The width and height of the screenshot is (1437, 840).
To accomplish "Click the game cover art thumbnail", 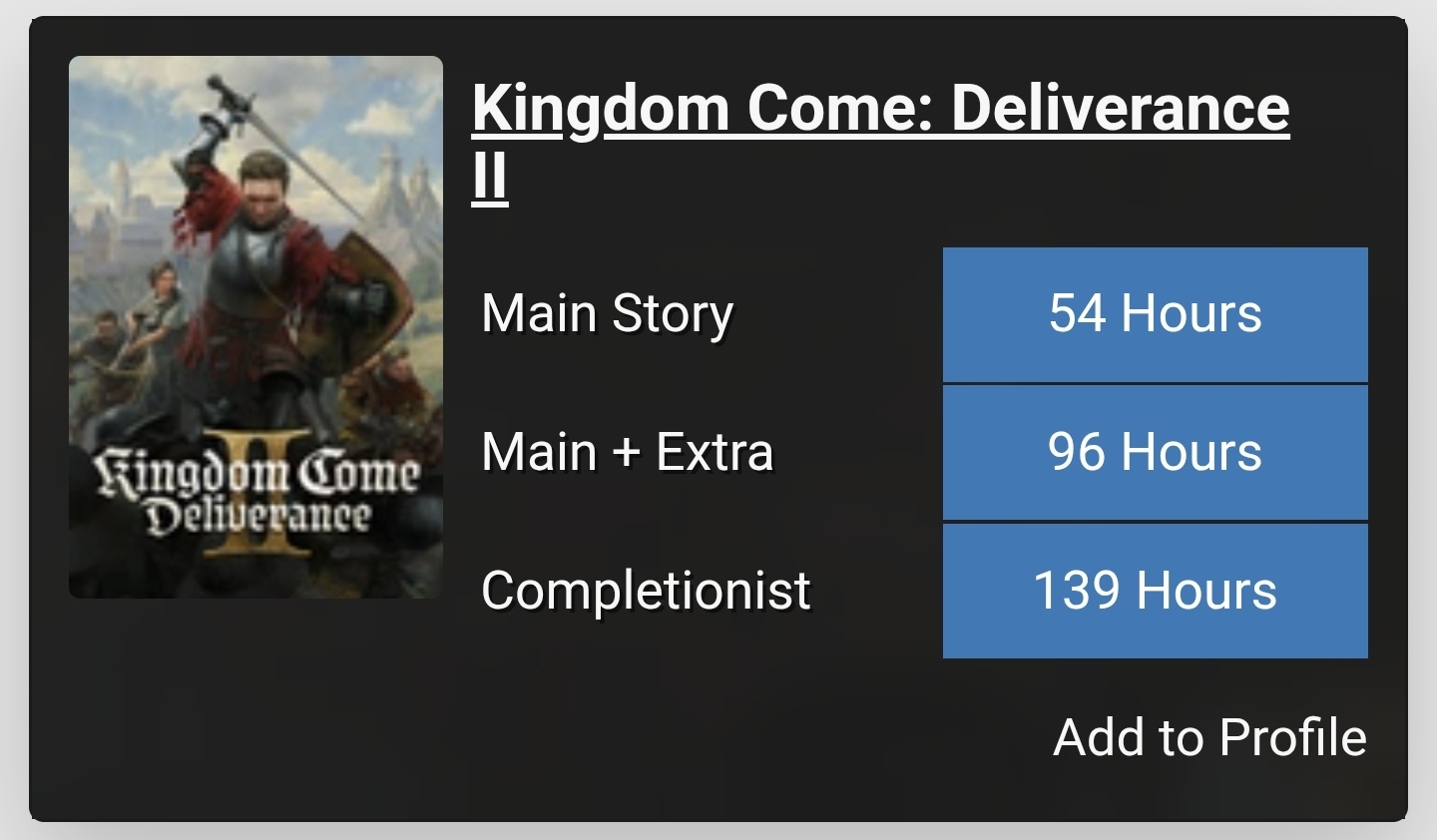I will click(x=255, y=326).
